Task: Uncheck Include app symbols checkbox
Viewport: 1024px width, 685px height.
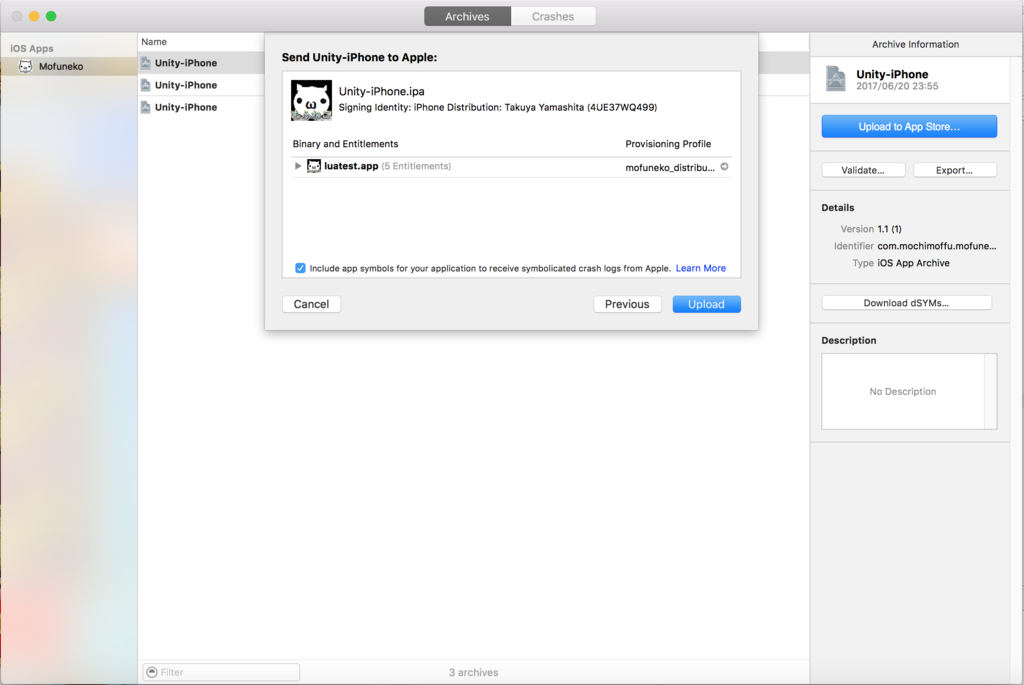Action: tap(300, 268)
